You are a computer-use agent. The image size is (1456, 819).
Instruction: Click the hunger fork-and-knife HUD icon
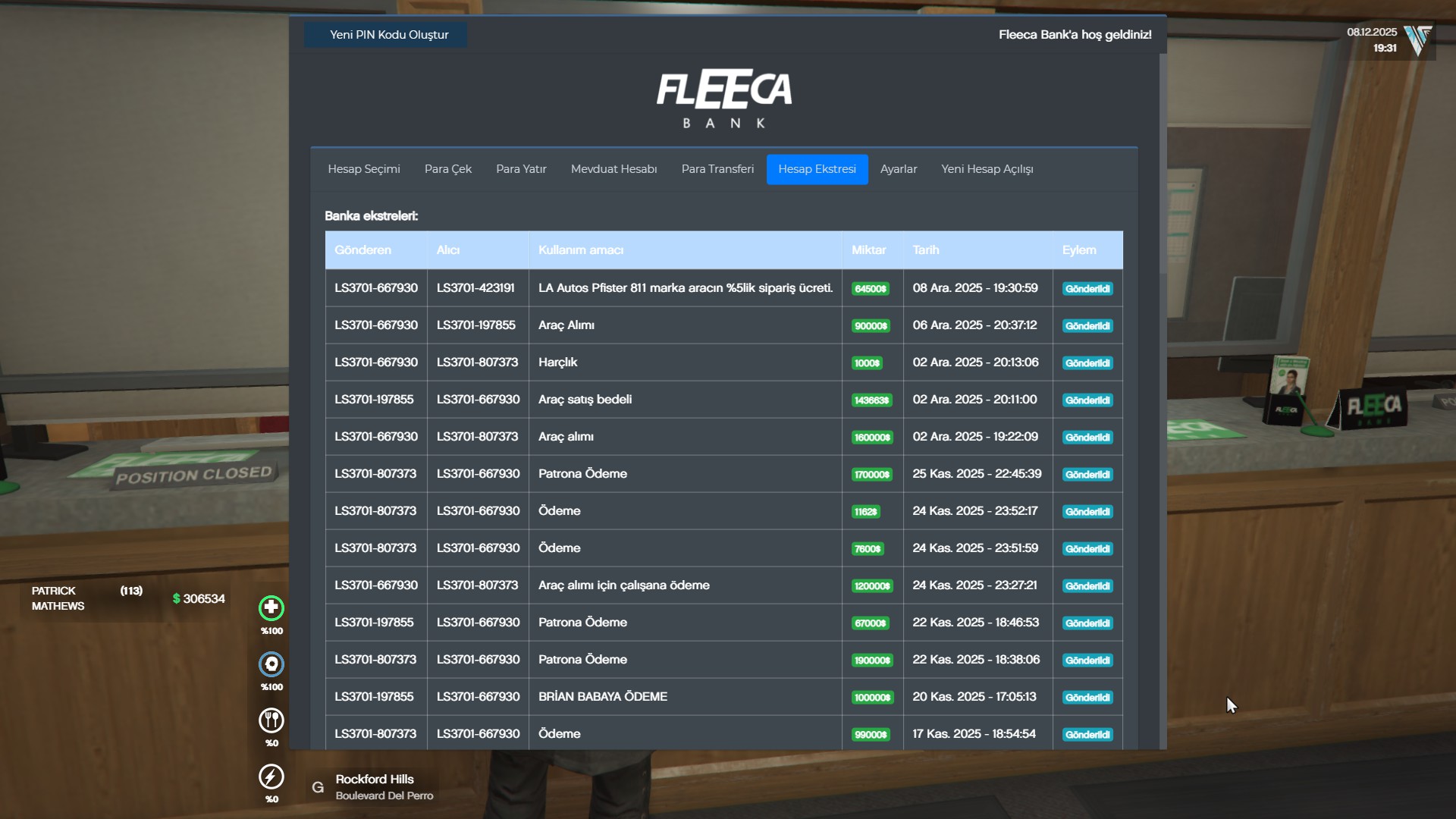(271, 720)
